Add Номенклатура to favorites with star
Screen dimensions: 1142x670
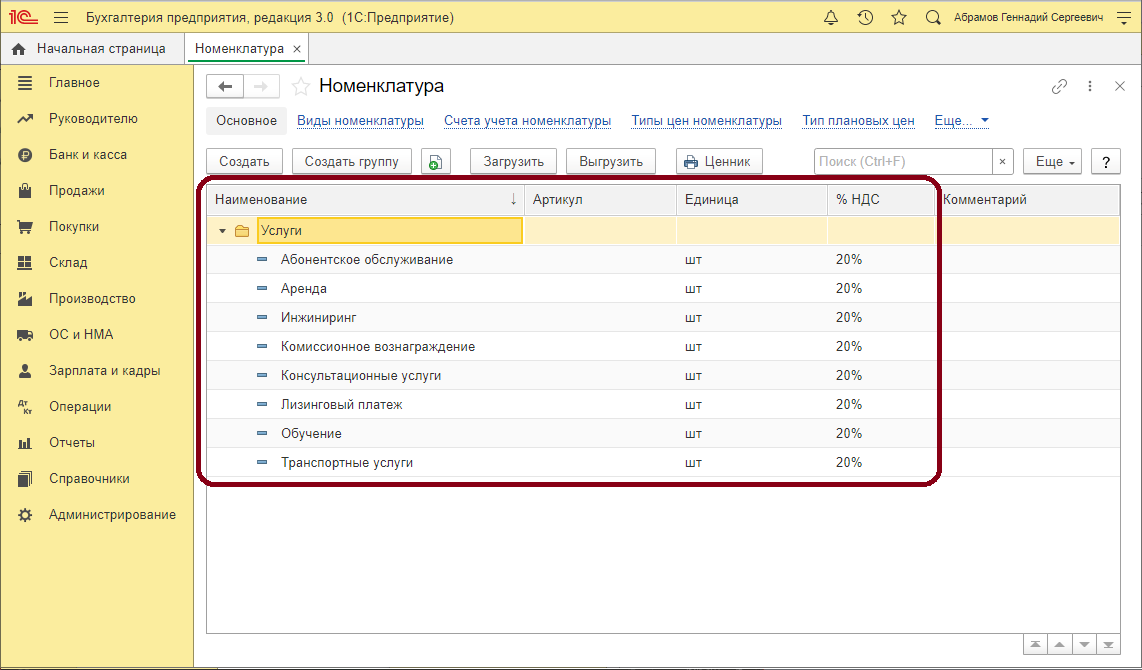pyautogui.click(x=299, y=87)
